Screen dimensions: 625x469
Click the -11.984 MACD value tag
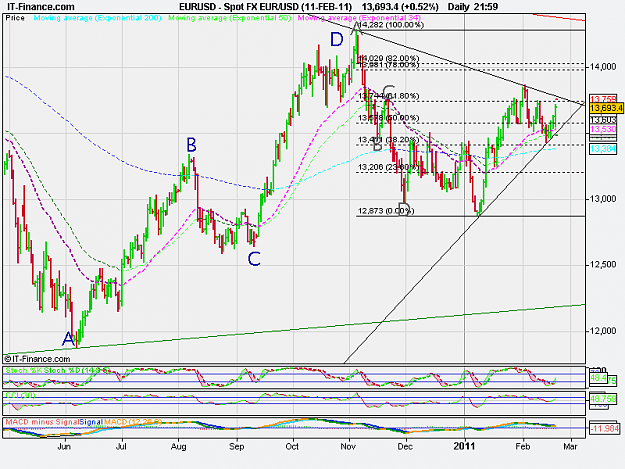(605, 429)
